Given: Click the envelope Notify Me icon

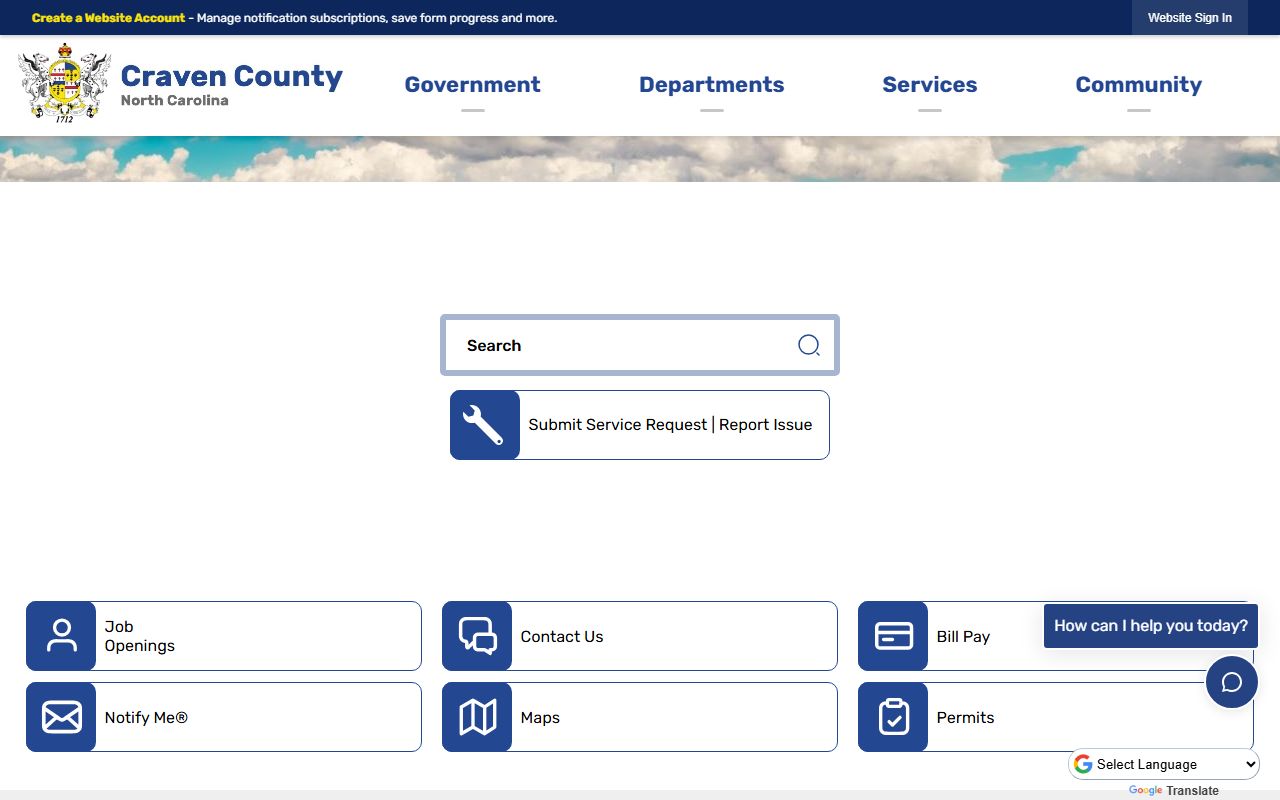Looking at the screenshot, I should (61, 717).
